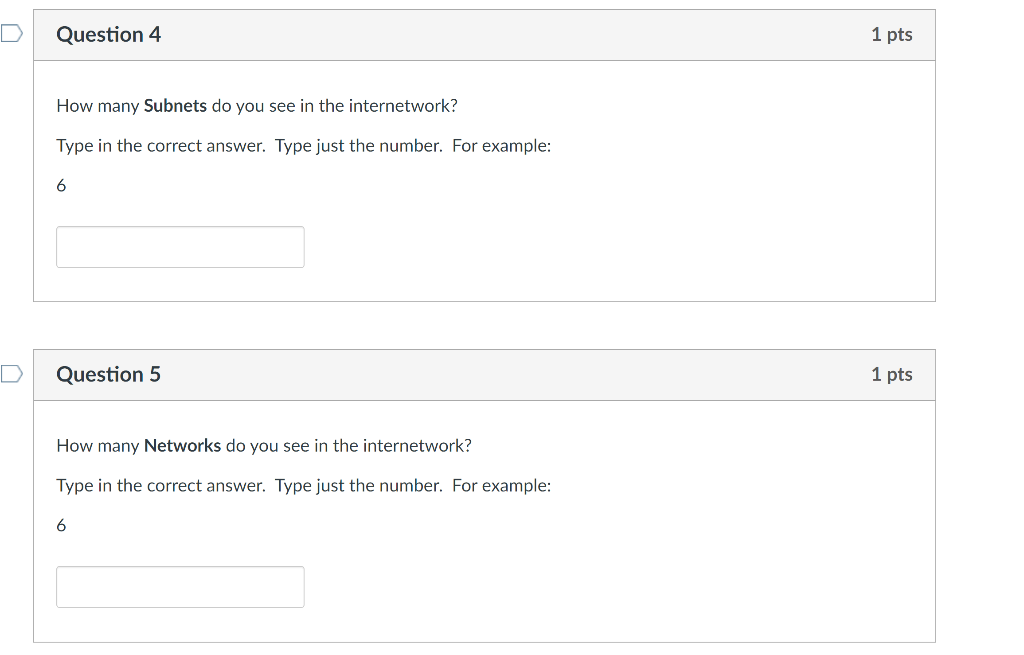Select the bookmark outline next to Question 5
The height and width of the screenshot is (655, 1024).
9,373
